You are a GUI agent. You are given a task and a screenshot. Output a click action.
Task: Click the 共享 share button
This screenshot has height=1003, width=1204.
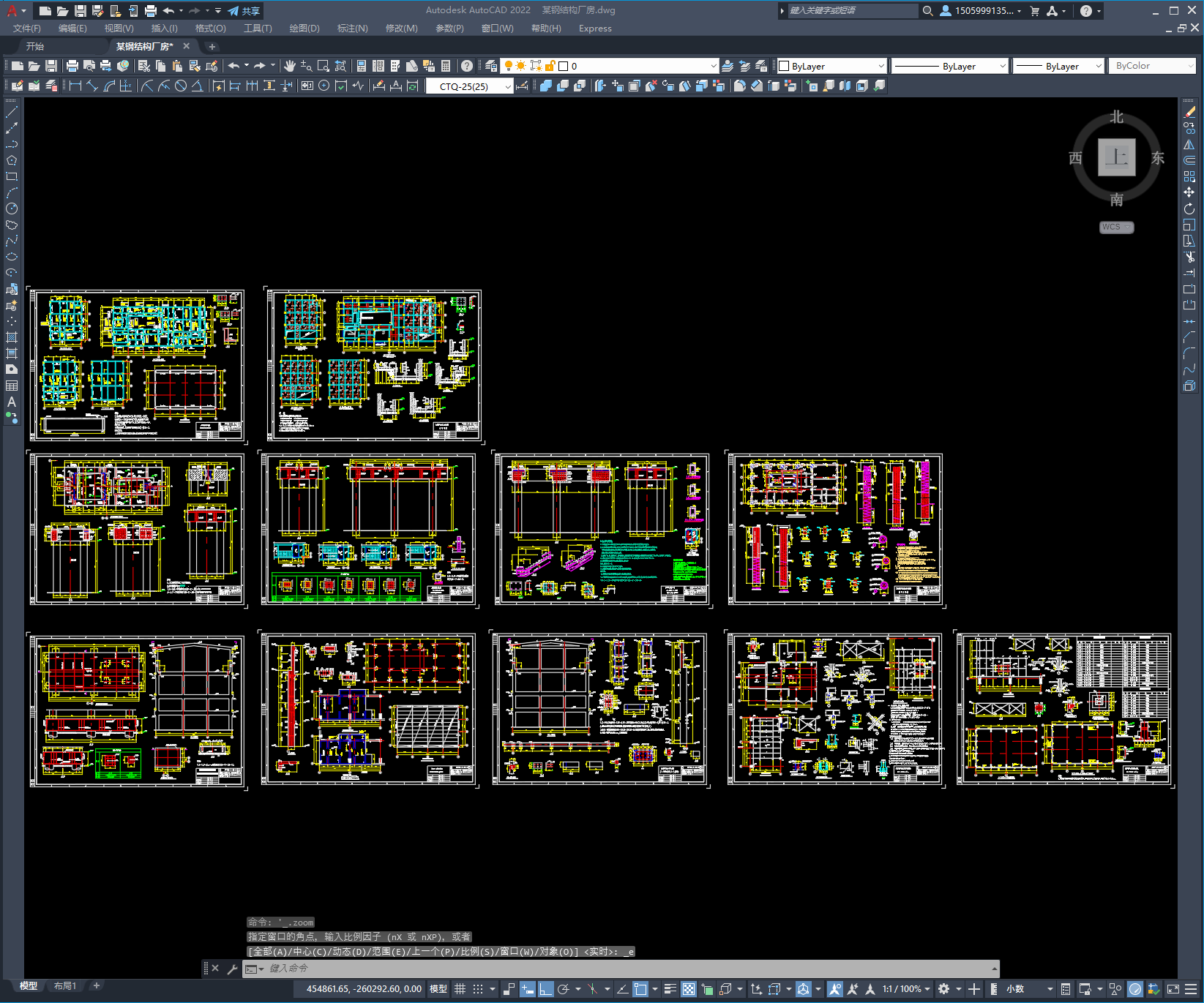[244, 11]
